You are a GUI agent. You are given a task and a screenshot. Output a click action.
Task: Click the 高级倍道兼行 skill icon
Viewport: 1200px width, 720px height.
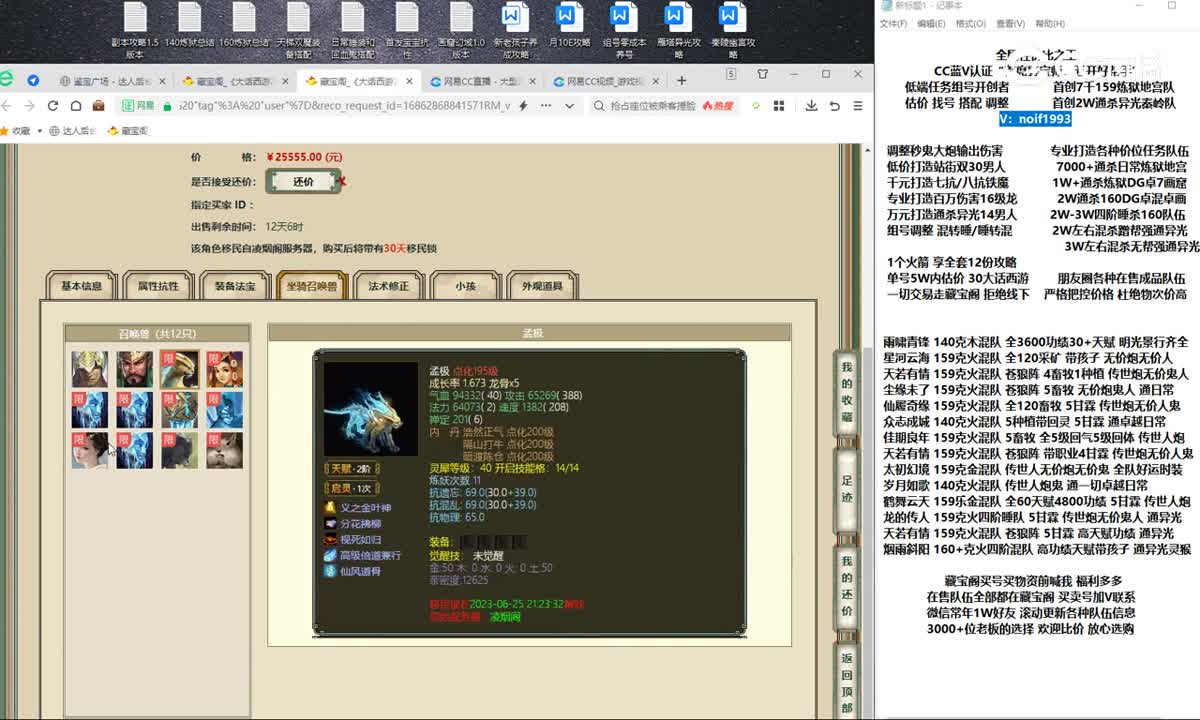(x=331, y=555)
